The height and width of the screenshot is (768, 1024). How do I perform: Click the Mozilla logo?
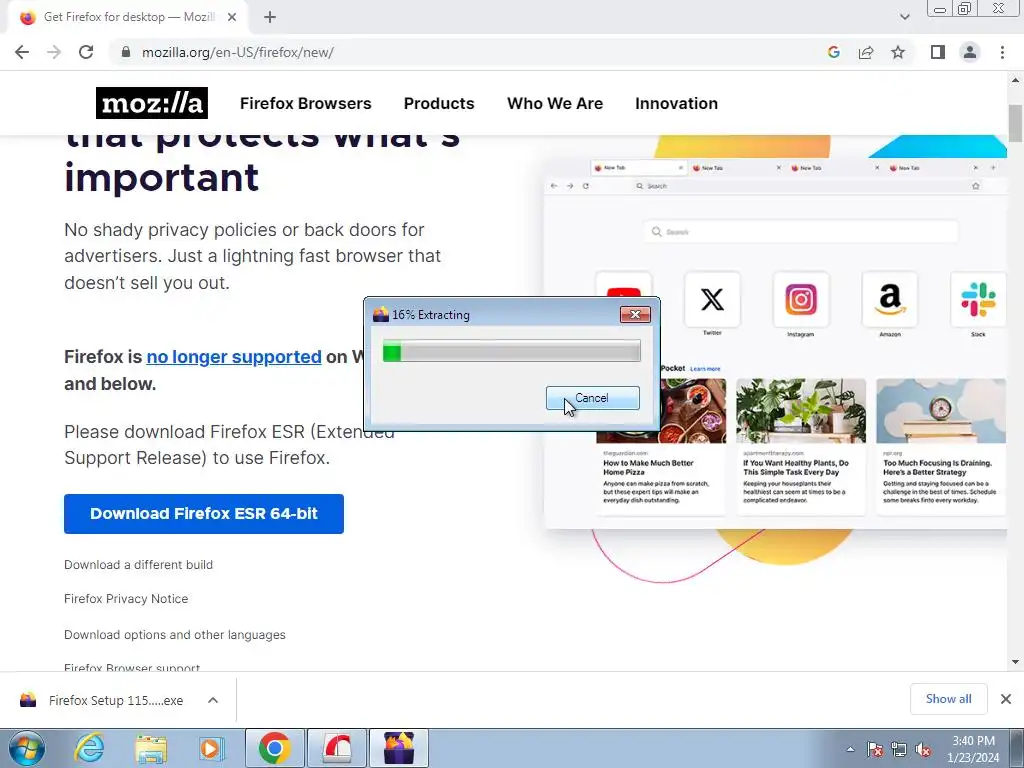[152, 103]
